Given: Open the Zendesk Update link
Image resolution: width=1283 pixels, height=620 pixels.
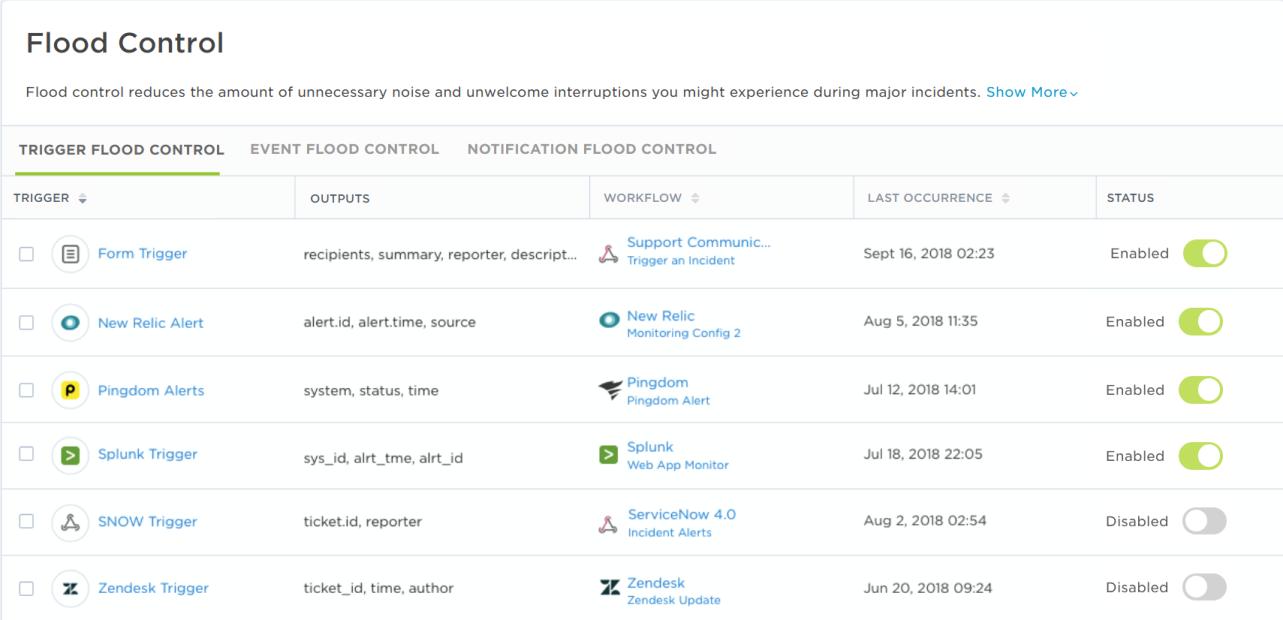Looking at the screenshot, I should [x=674, y=601].
